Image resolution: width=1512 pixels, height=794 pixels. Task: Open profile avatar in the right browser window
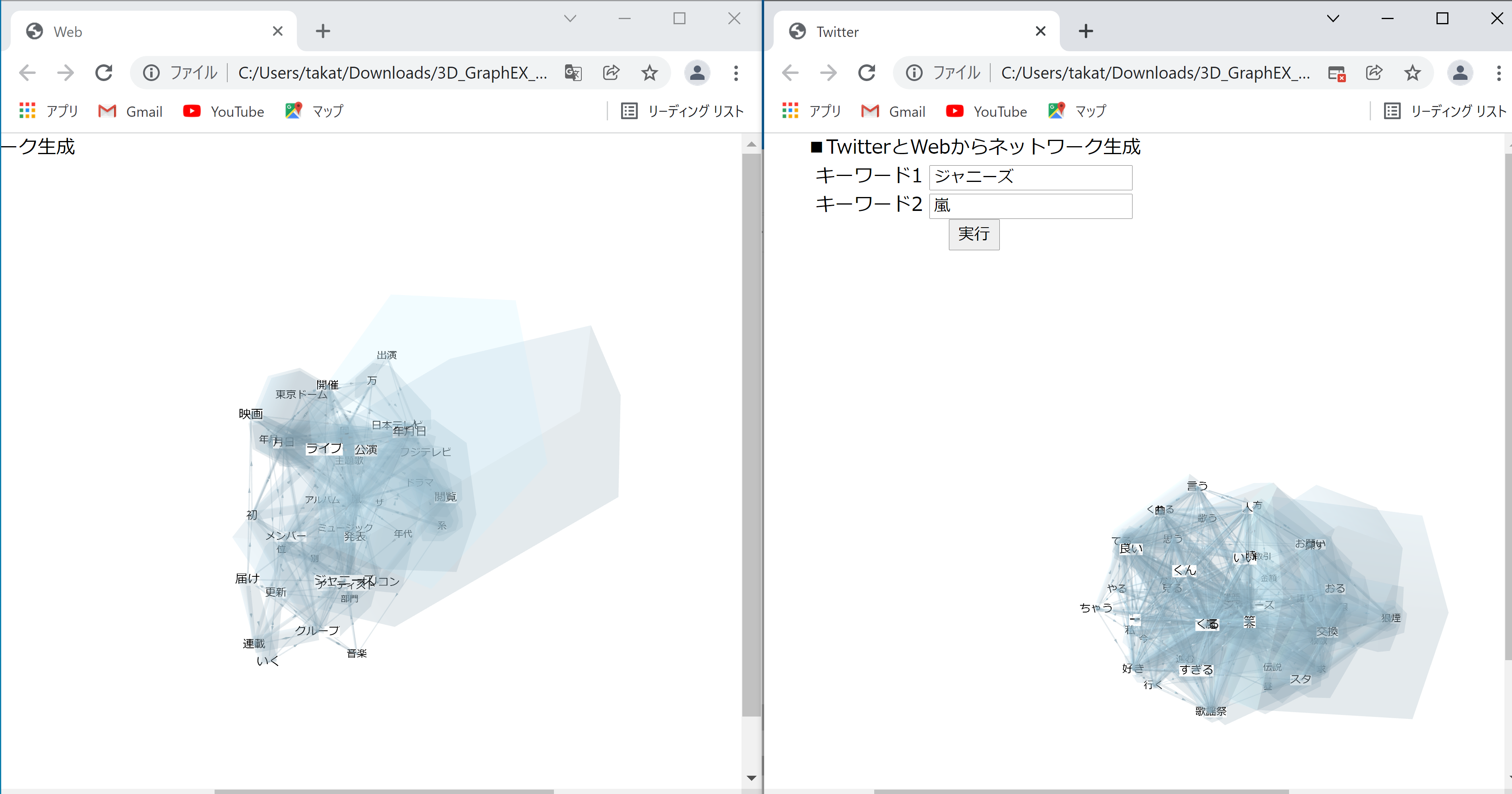[x=1460, y=73]
